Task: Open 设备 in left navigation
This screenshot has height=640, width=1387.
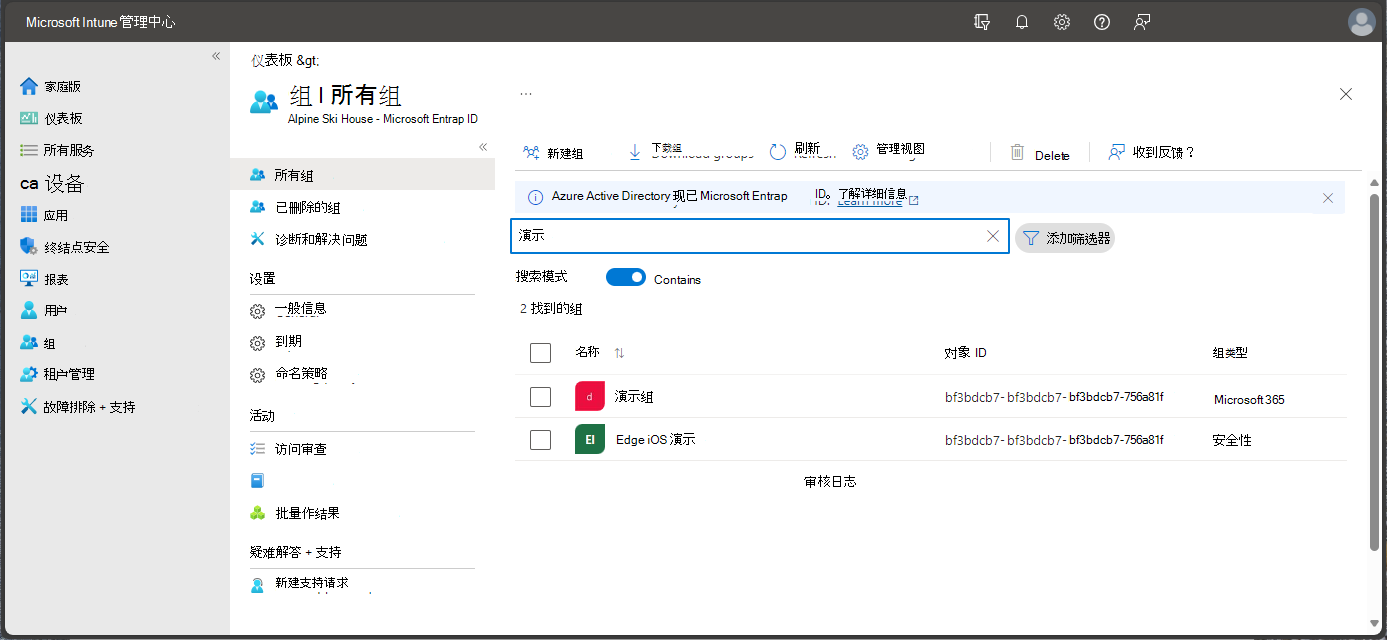Action: point(53,183)
